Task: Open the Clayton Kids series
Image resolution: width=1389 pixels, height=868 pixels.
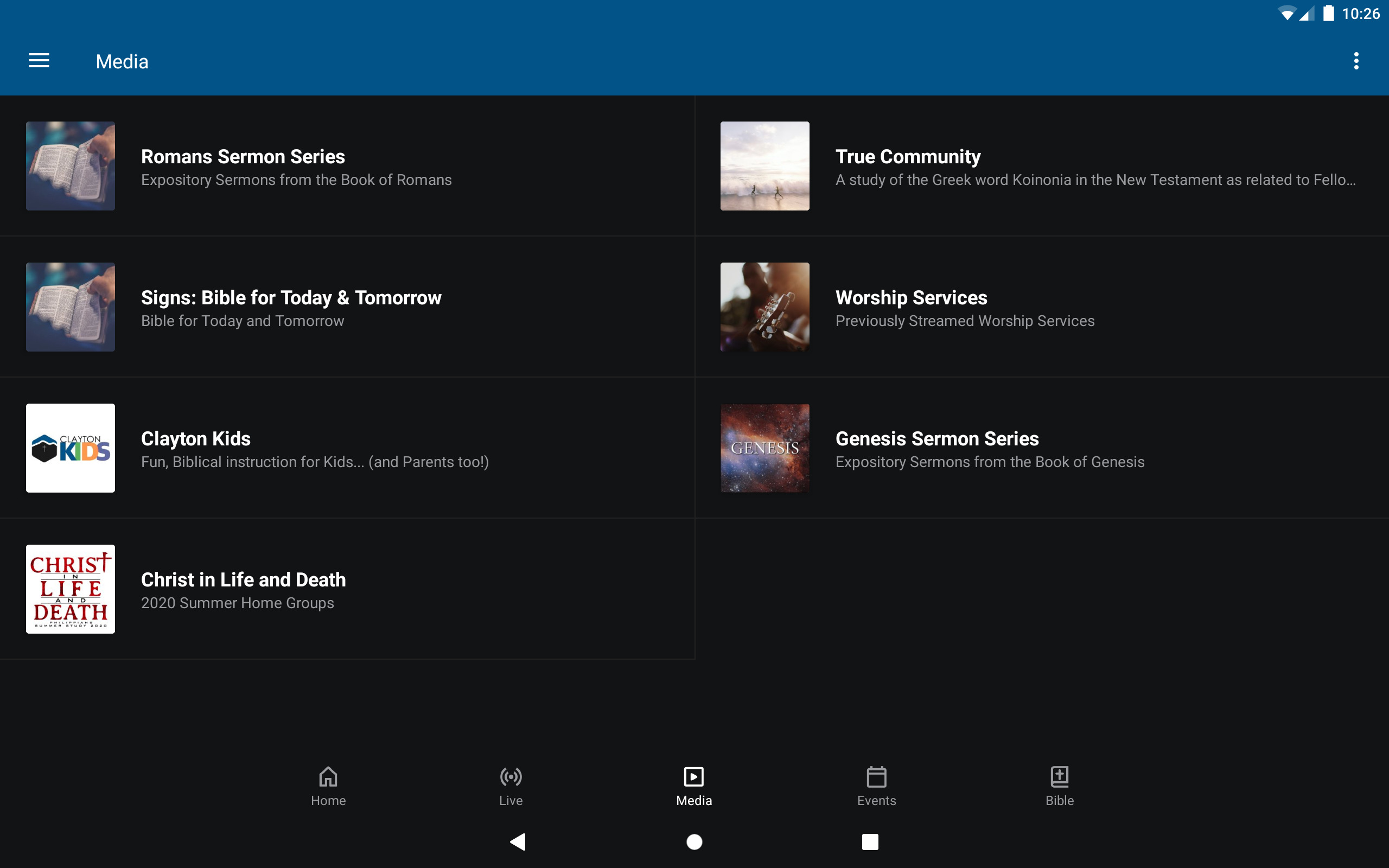Action: pos(345,448)
